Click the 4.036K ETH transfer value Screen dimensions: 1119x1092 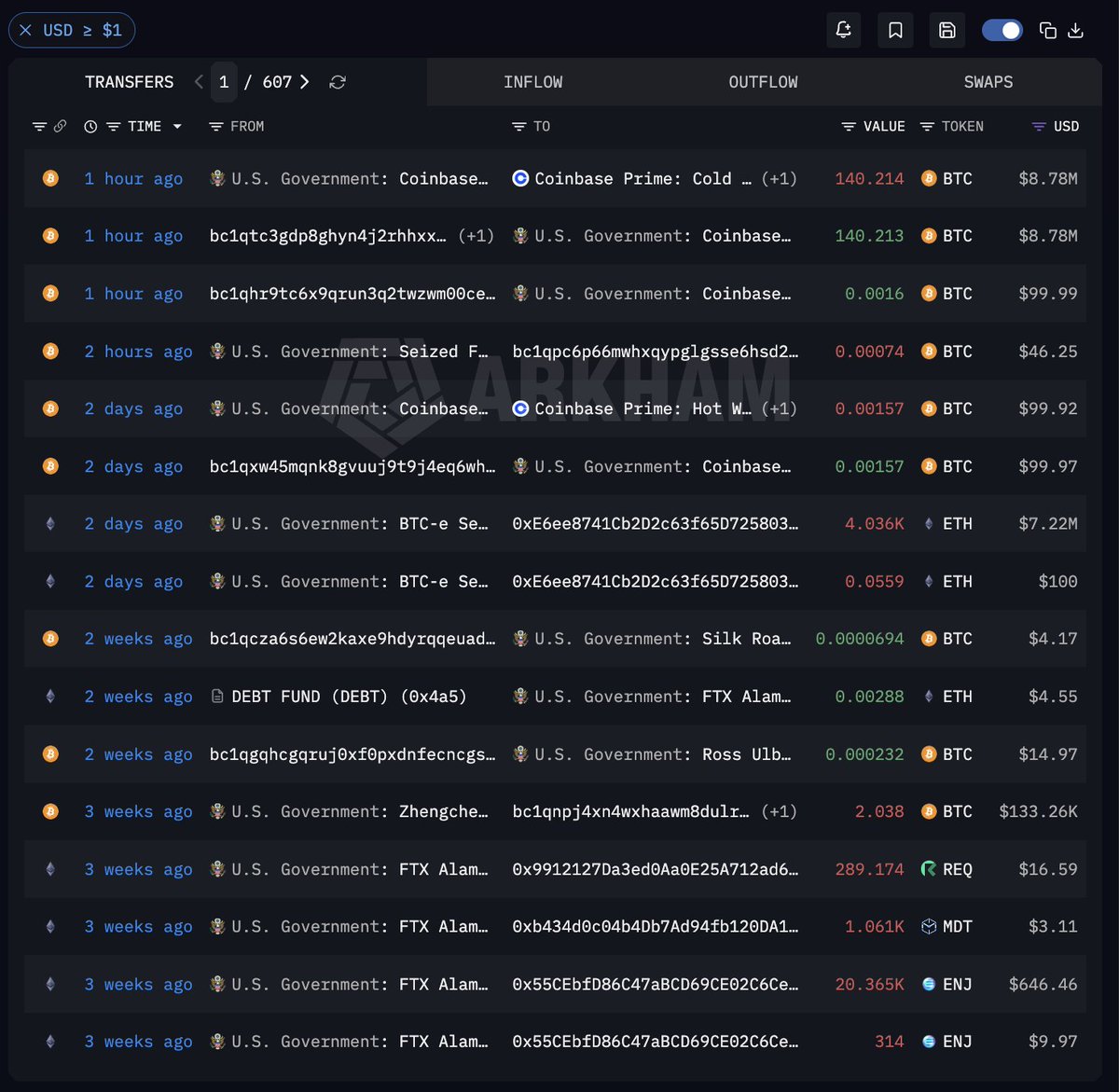pos(874,524)
